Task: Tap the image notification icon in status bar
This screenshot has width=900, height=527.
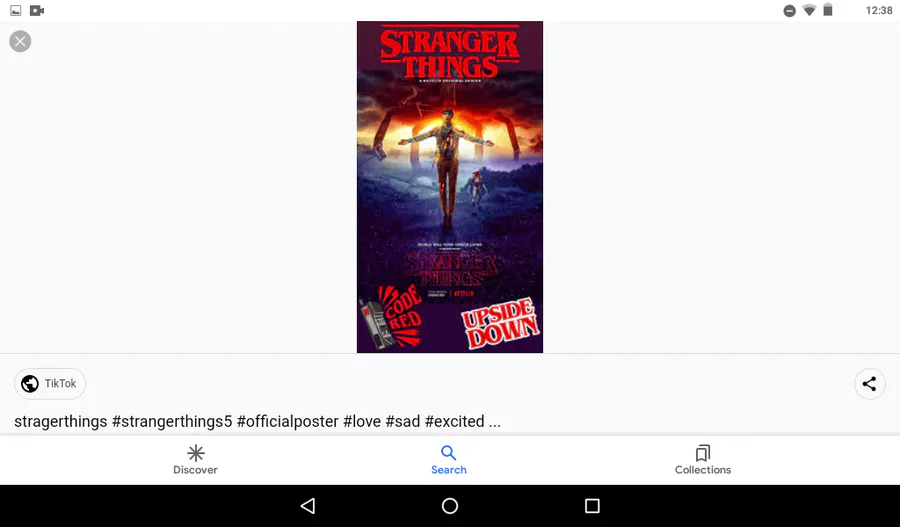Action: 15,10
